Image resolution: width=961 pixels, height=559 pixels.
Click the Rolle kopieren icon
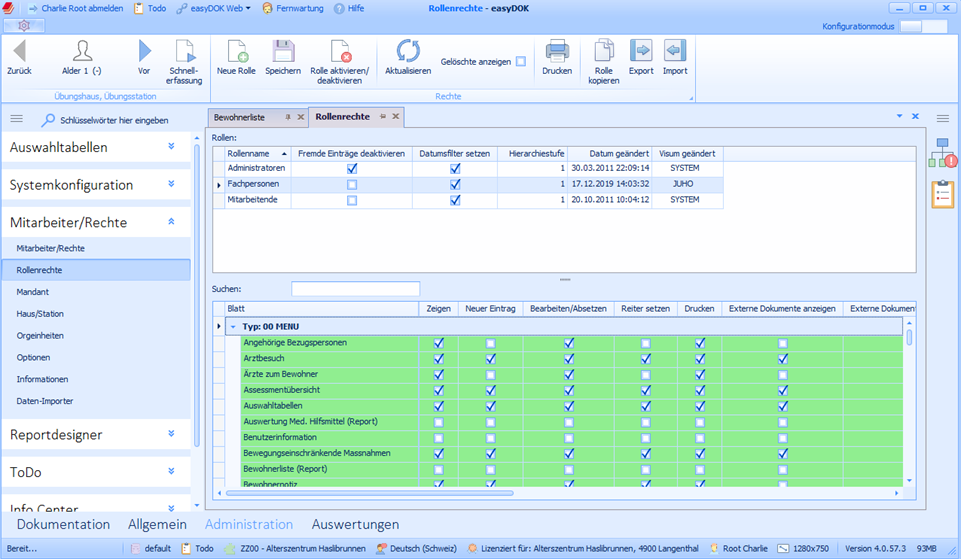603,51
